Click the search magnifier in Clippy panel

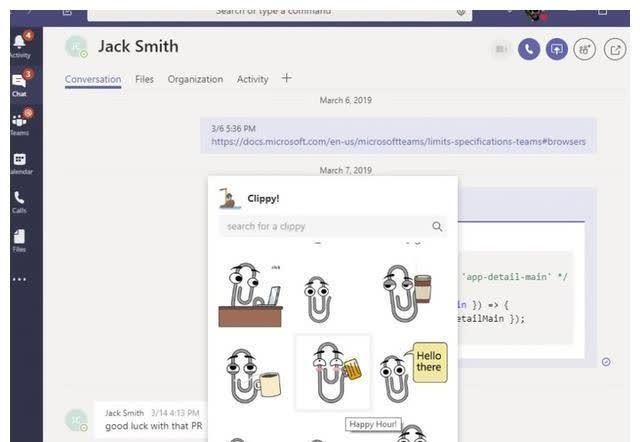tap(437, 226)
